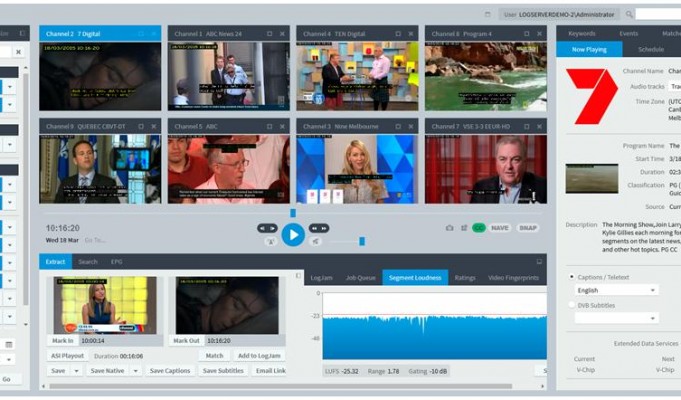The image size is (681, 400).
Task: Use the rewind and fast-forward pill control
Action: click(x=319, y=228)
